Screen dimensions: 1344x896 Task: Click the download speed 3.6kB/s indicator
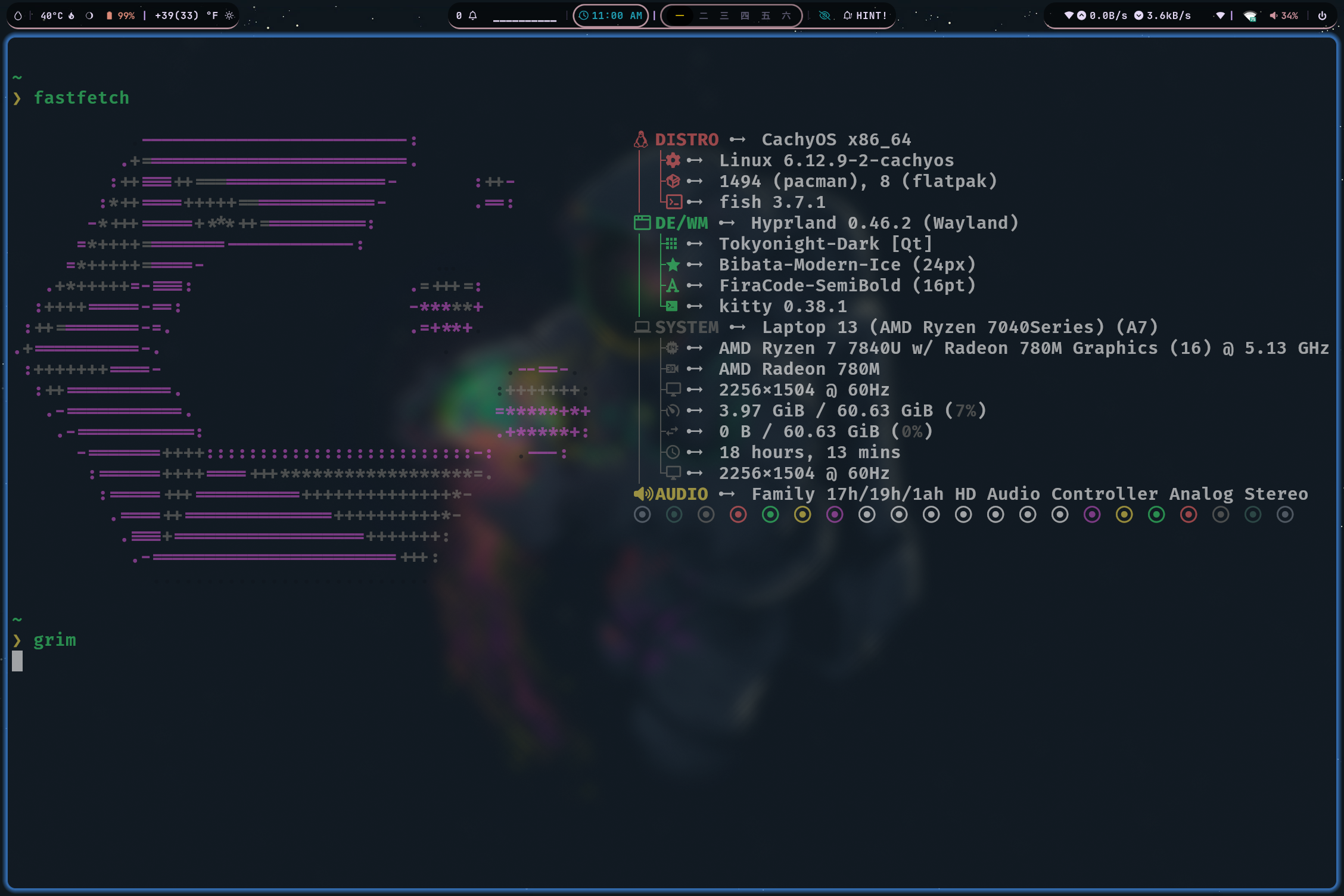point(1162,15)
